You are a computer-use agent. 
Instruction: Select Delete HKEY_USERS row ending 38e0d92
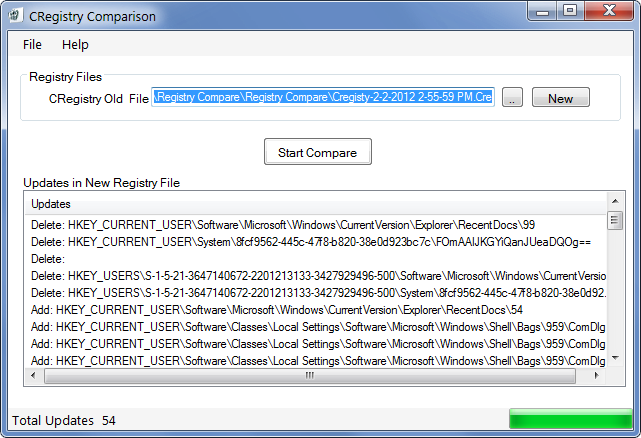pos(318,293)
